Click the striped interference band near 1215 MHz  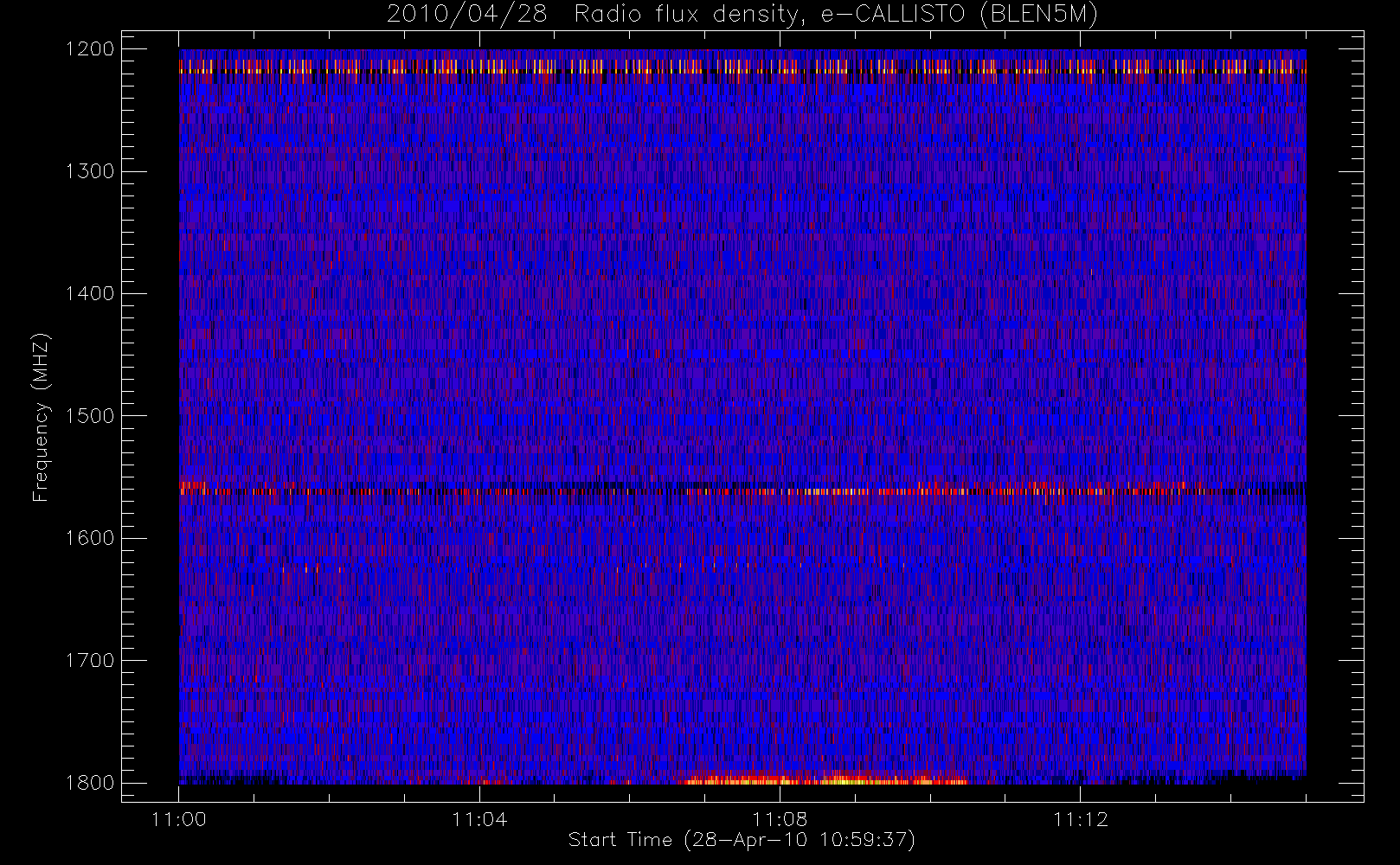click(742, 67)
